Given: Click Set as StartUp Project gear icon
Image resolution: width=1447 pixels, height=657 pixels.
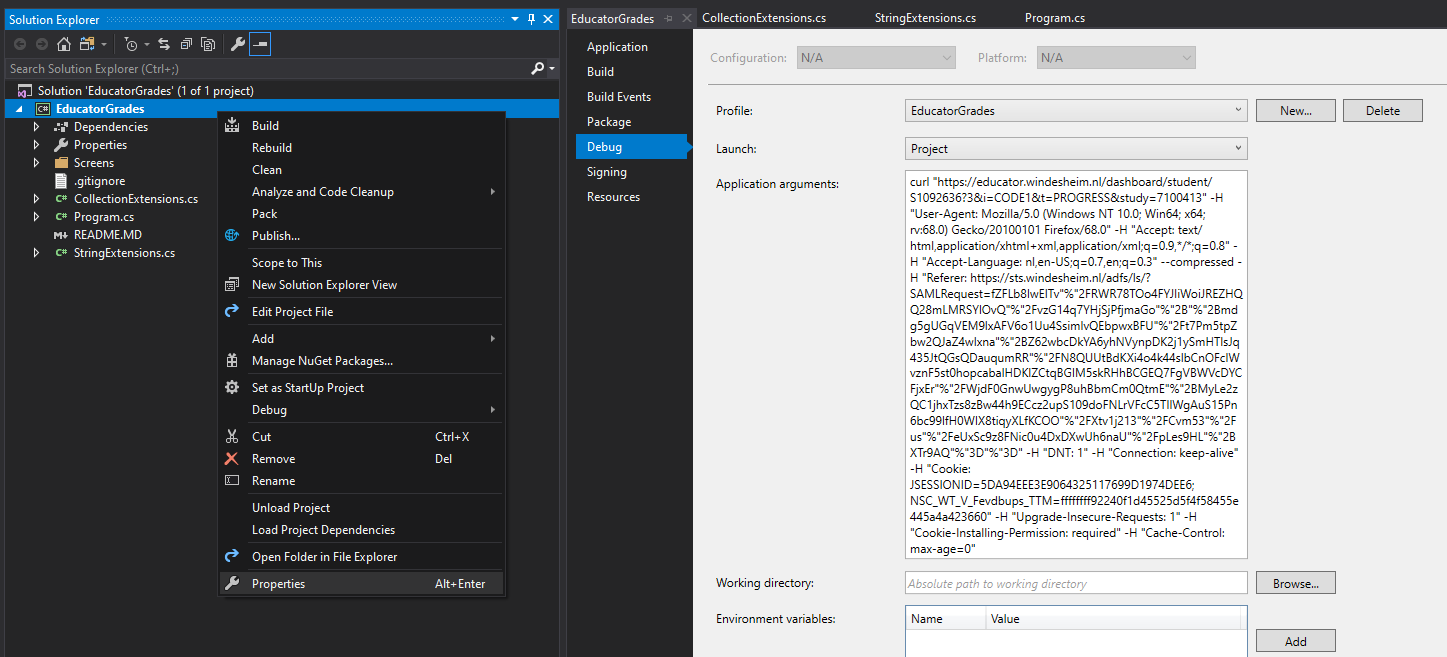Looking at the screenshot, I should tap(232, 388).
